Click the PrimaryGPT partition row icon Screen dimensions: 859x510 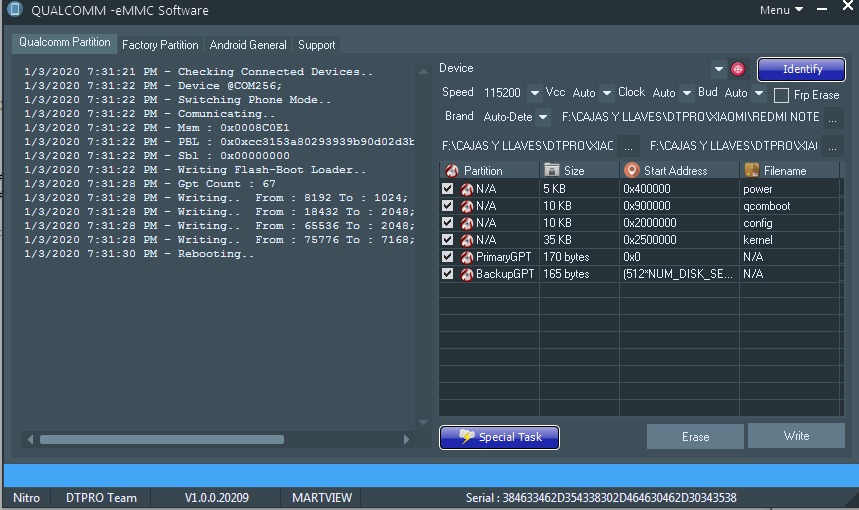[x=467, y=257]
